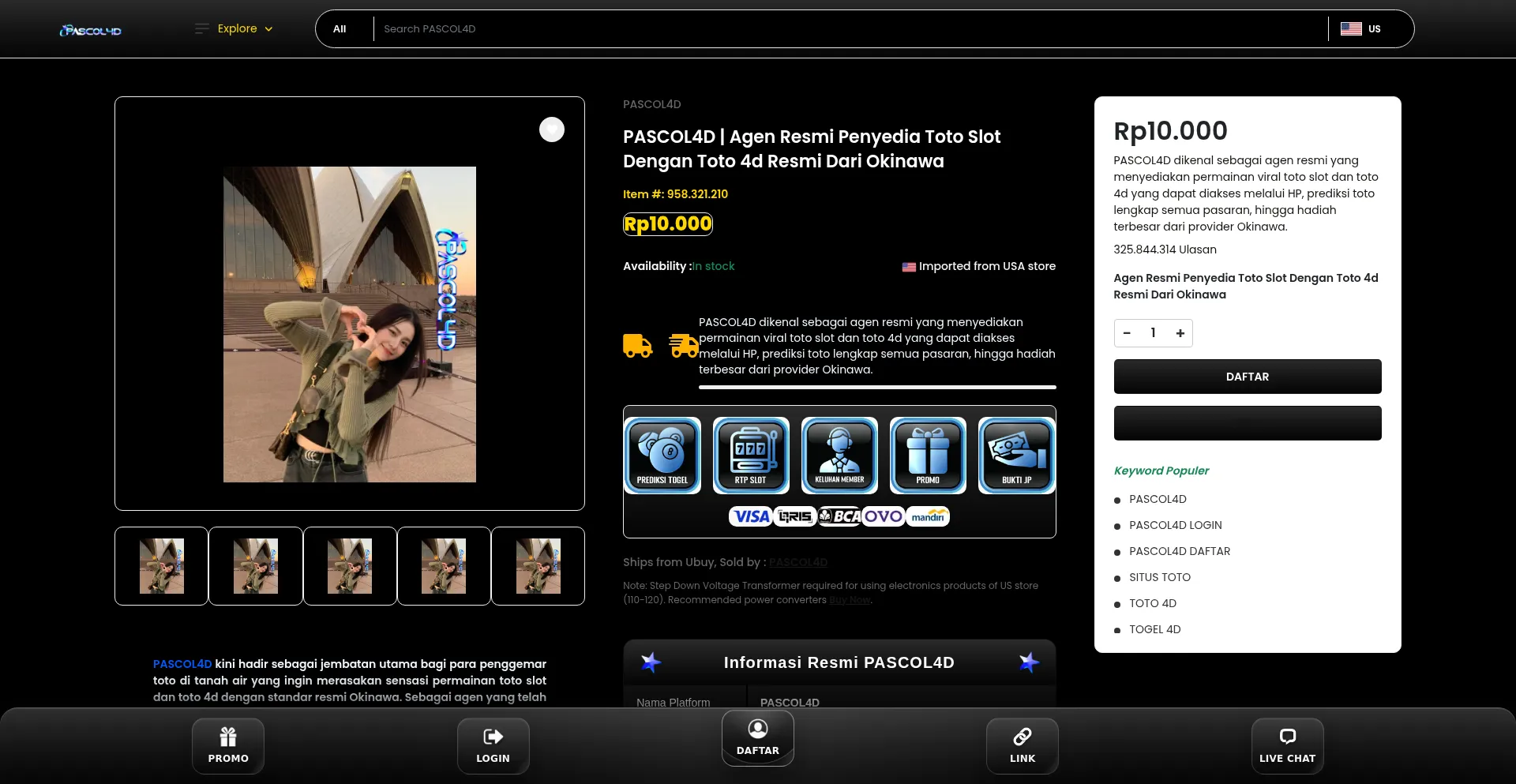Select the second product thumbnail
The image size is (1516, 784).
(x=256, y=566)
